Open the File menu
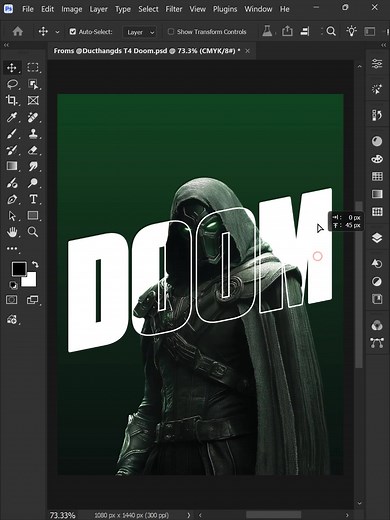The height and width of the screenshot is (520, 390). pyautogui.click(x=28, y=9)
